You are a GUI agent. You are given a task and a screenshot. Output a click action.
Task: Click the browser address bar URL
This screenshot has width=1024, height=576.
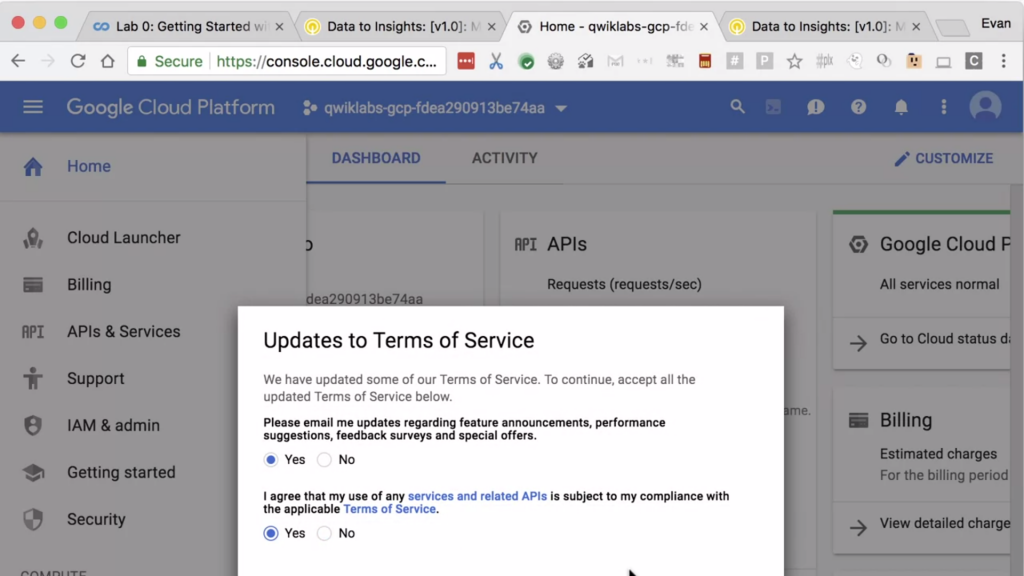327,61
